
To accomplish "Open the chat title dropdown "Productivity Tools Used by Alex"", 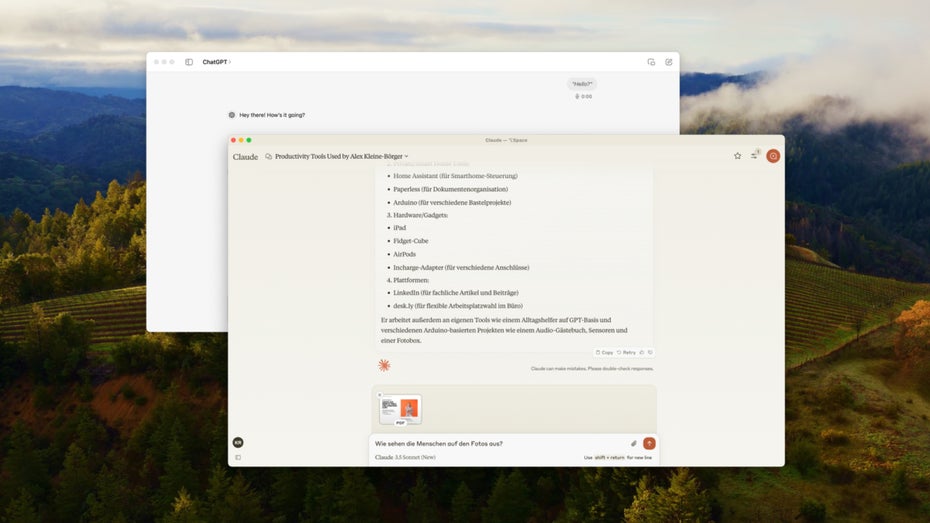I will pyautogui.click(x=342, y=157).
